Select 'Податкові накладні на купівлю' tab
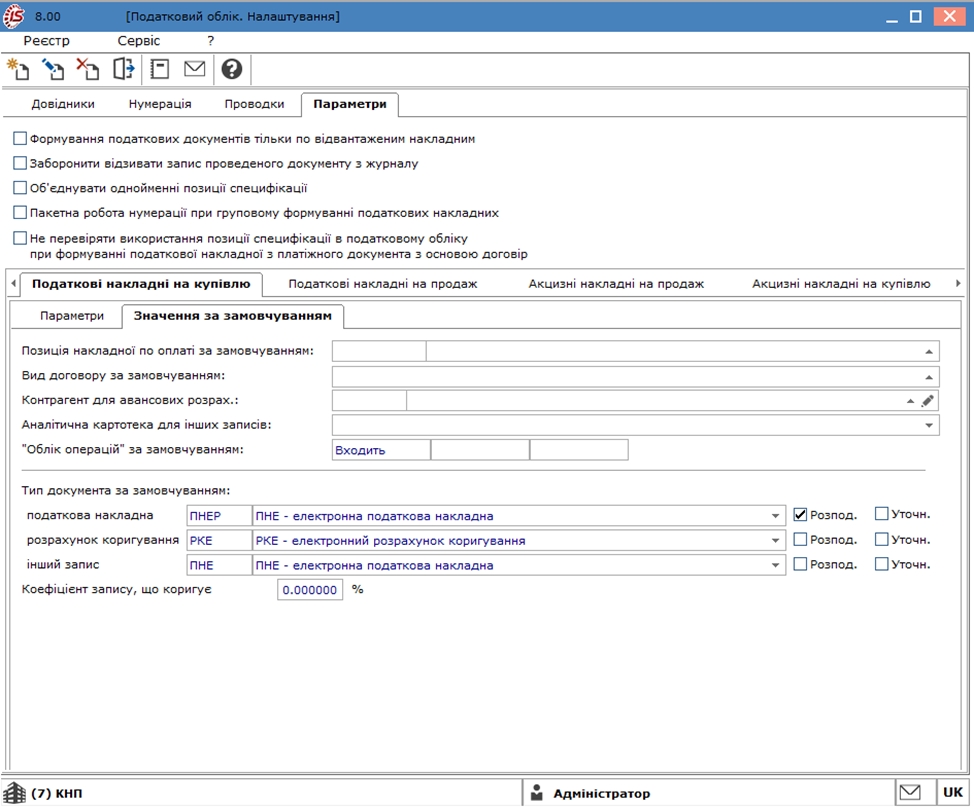This screenshot has width=974, height=809. coord(141,284)
